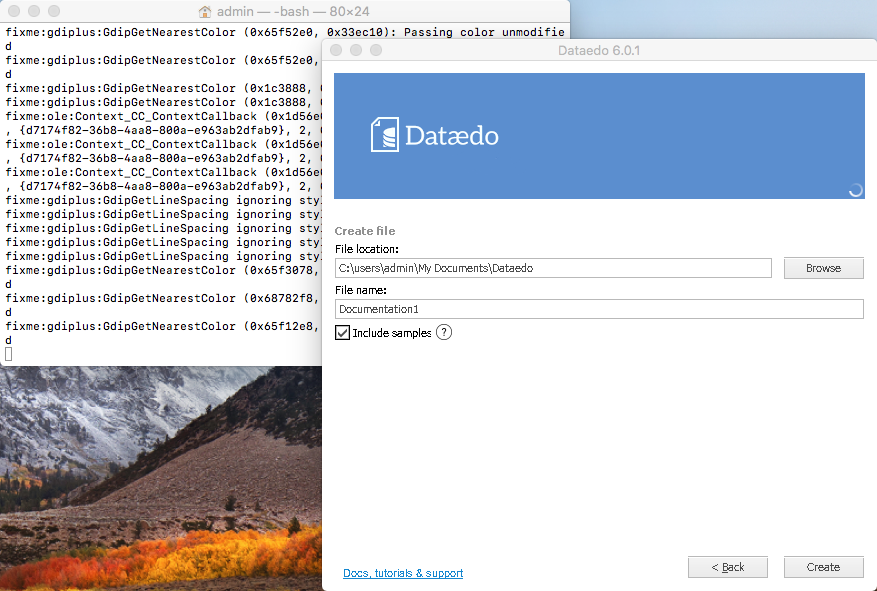Re-enable the Include samples checkbox

point(341,332)
